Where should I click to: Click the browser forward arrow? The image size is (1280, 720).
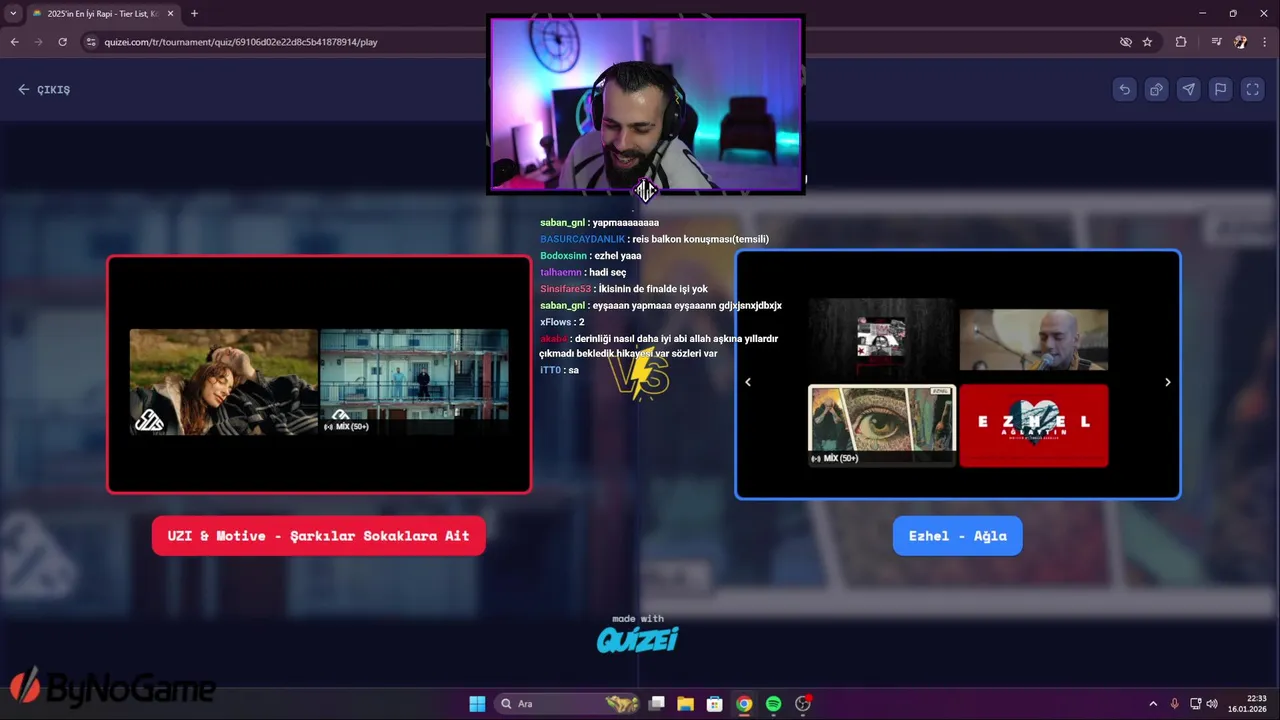(38, 42)
